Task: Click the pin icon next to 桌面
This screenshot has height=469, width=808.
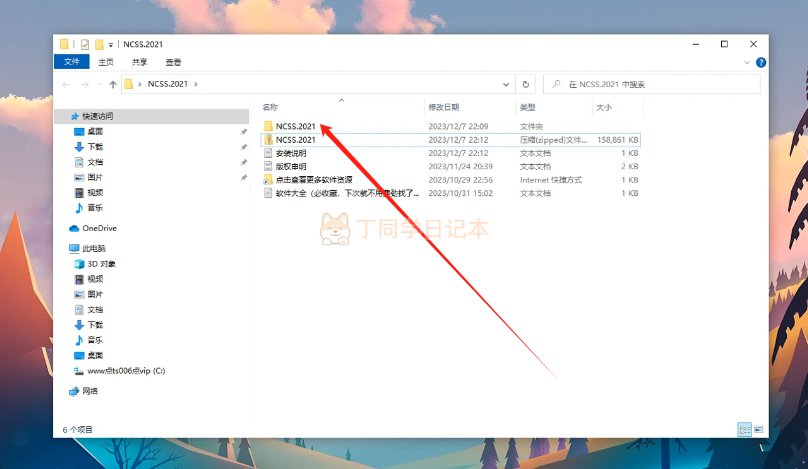Action: click(x=243, y=132)
